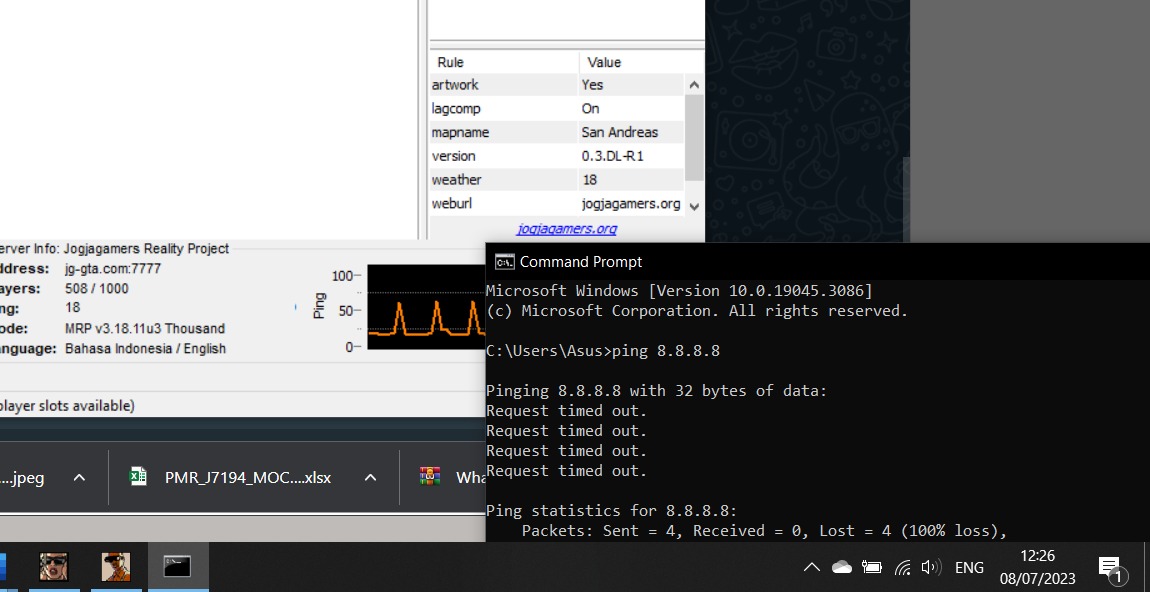Click the Excel icon of PMR_J7194 download

point(138,477)
